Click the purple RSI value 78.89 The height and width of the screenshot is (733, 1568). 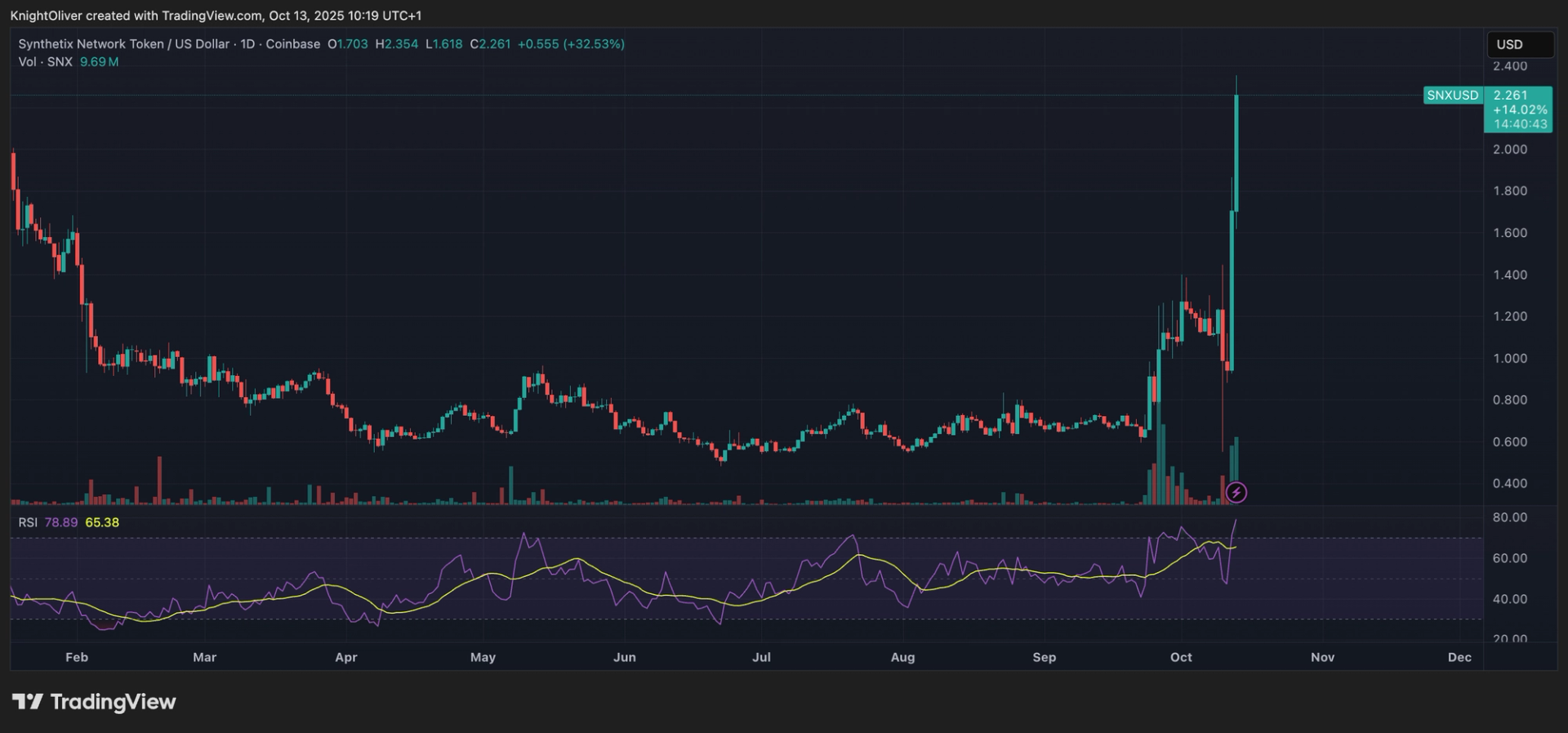pyautogui.click(x=61, y=522)
